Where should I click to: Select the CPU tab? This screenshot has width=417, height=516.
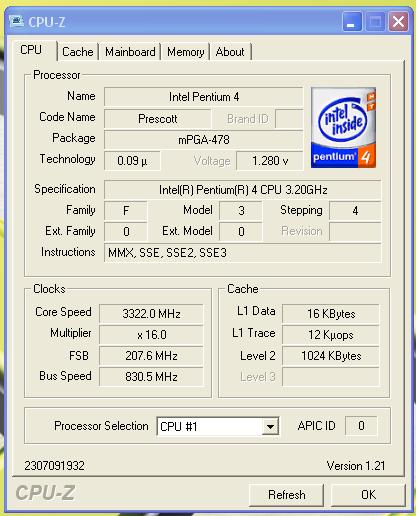click(31, 50)
